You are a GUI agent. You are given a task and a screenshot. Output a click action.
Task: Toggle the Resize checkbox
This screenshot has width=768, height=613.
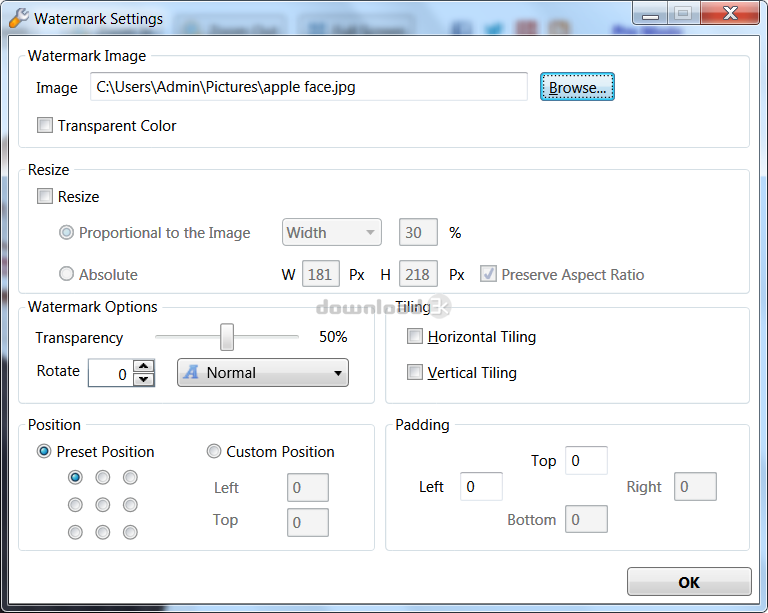coord(45,197)
